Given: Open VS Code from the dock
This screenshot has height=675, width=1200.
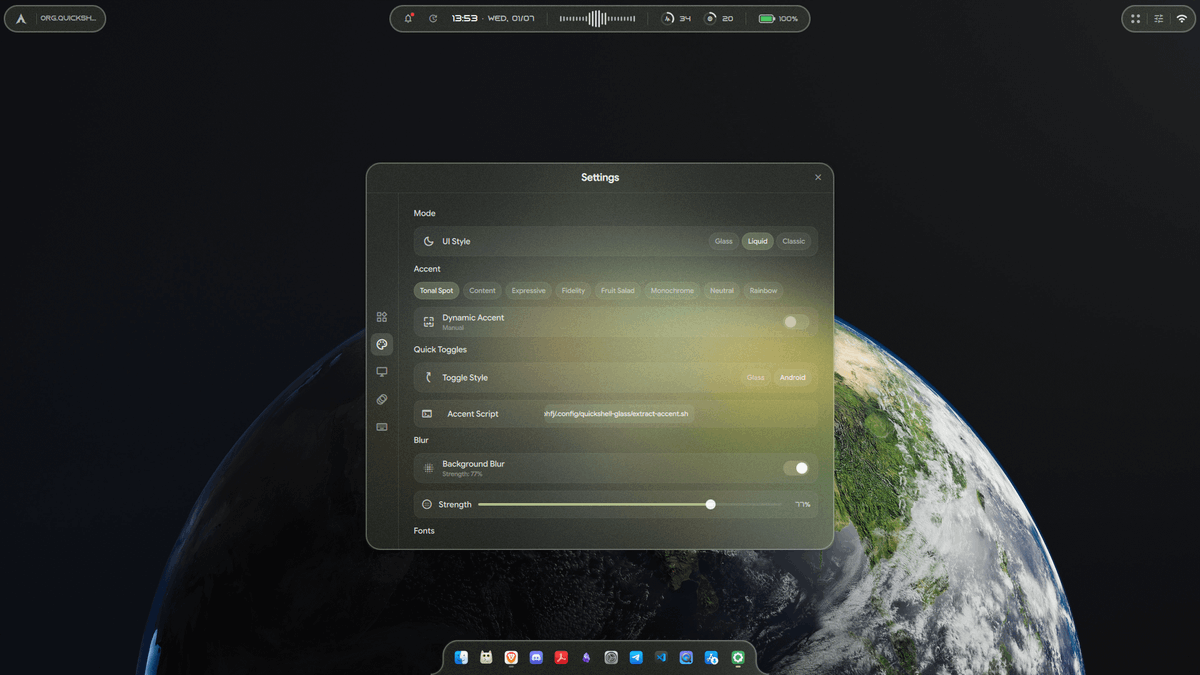Looking at the screenshot, I should click(661, 657).
